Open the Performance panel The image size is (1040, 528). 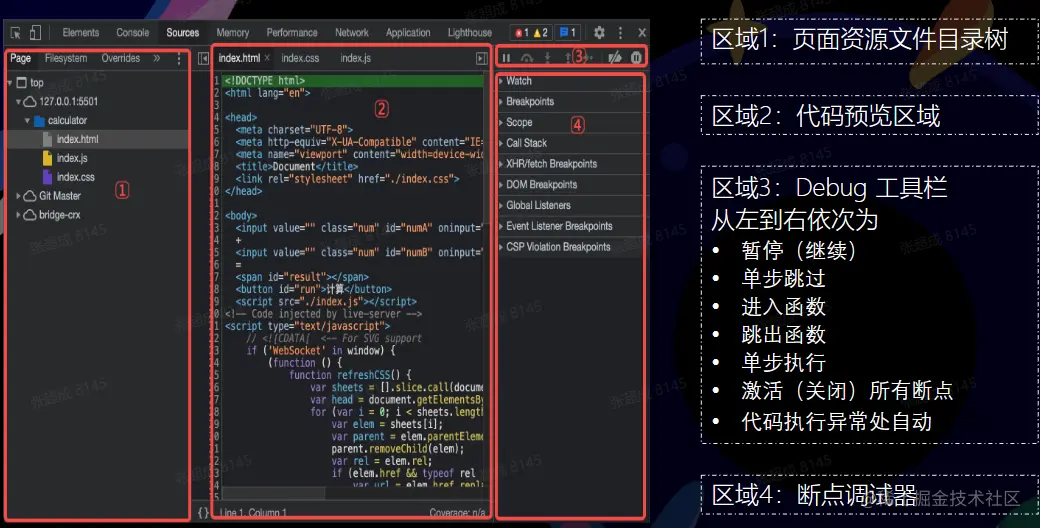292,33
